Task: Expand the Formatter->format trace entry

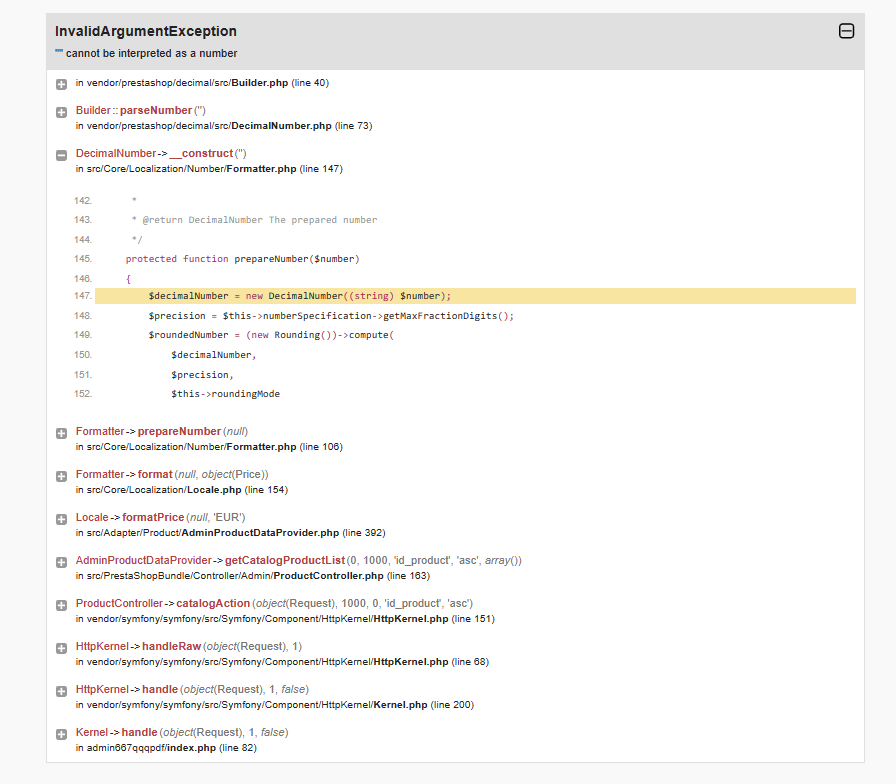Action: (x=62, y=476)
